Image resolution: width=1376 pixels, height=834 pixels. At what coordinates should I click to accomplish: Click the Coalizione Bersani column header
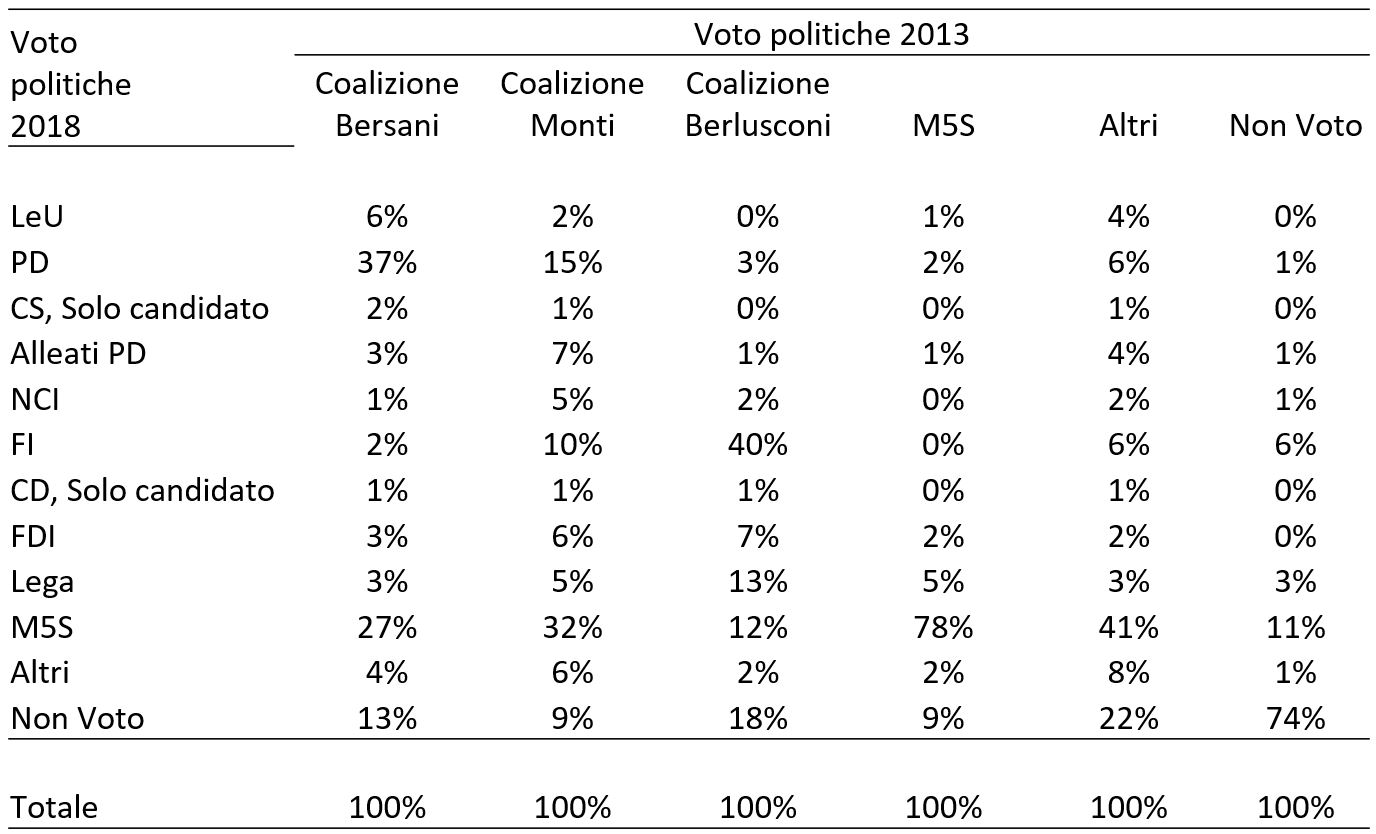(x=387, y=104)
